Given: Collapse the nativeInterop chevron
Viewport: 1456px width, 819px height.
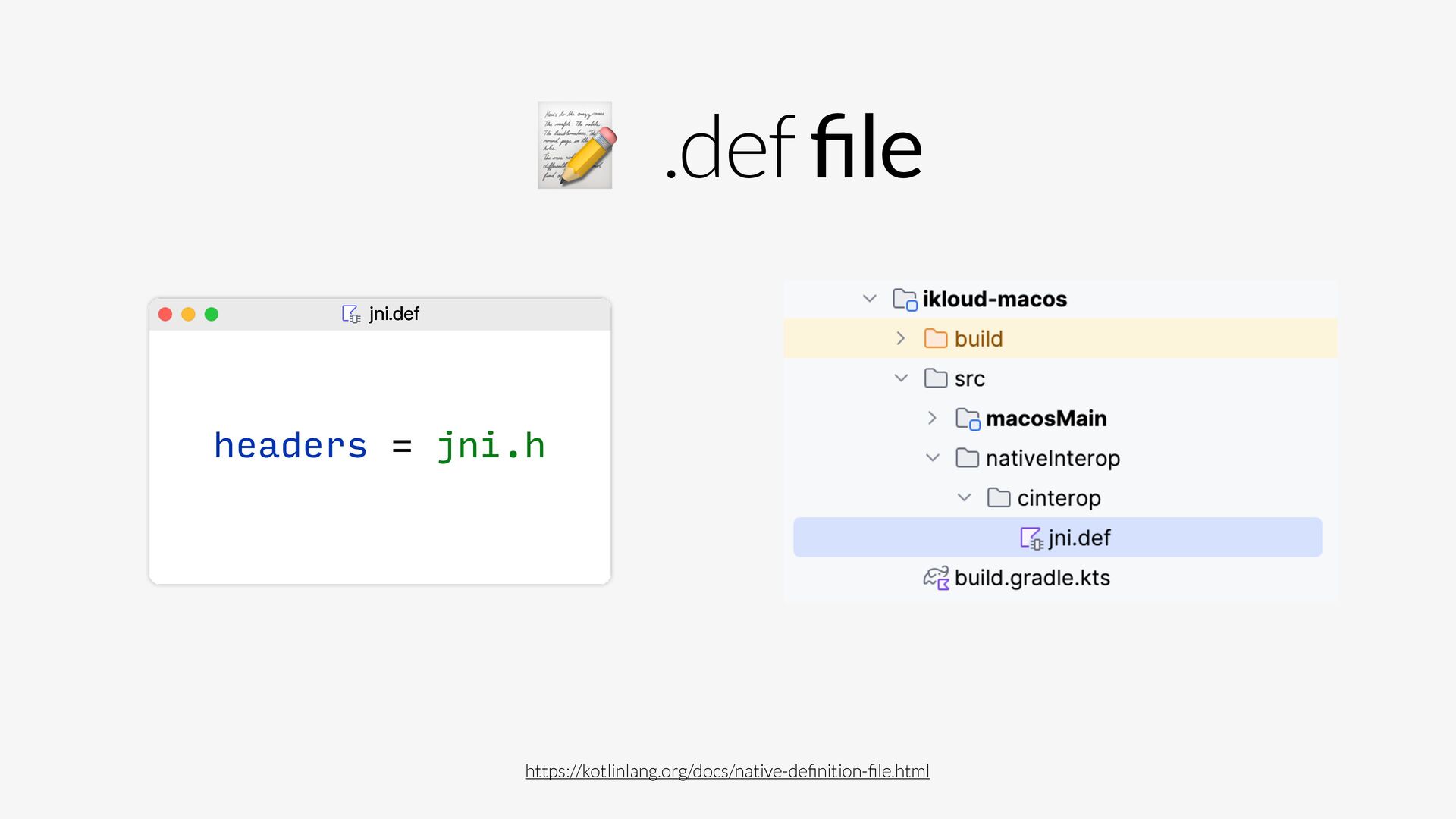Looking at the screenshot, I should 933,458.
